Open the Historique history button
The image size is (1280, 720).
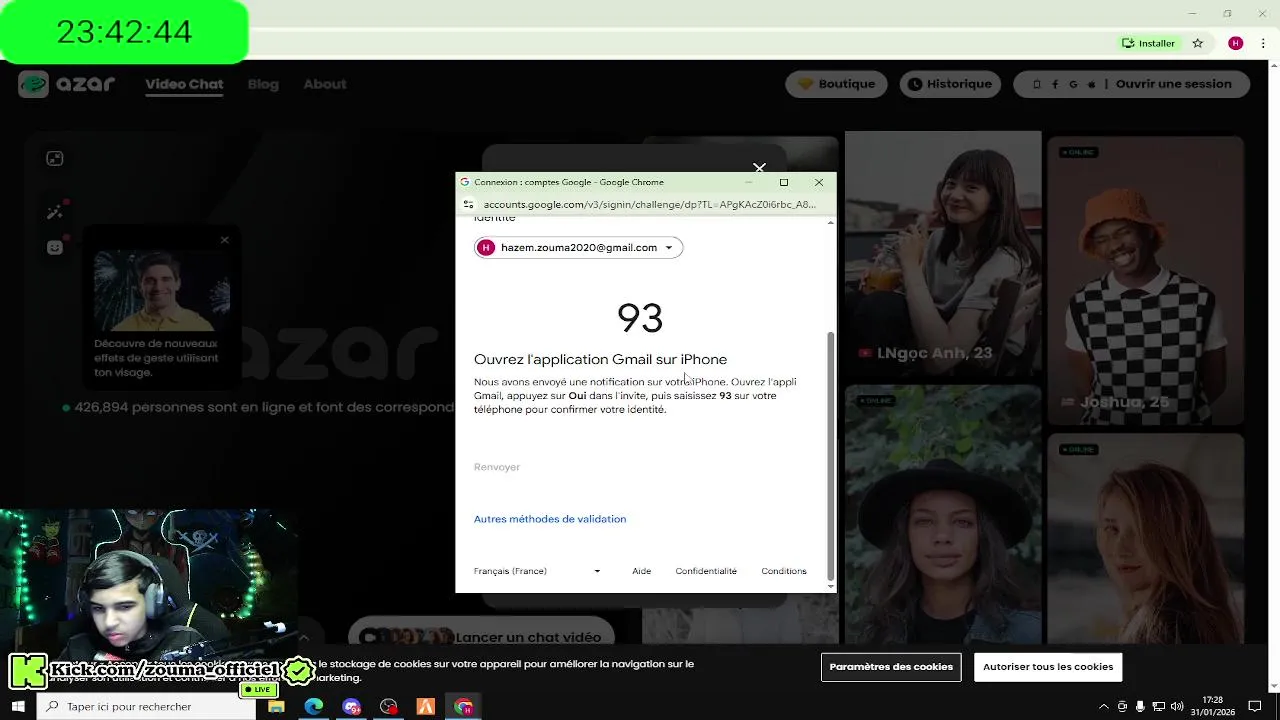click(x=950, y=84)
